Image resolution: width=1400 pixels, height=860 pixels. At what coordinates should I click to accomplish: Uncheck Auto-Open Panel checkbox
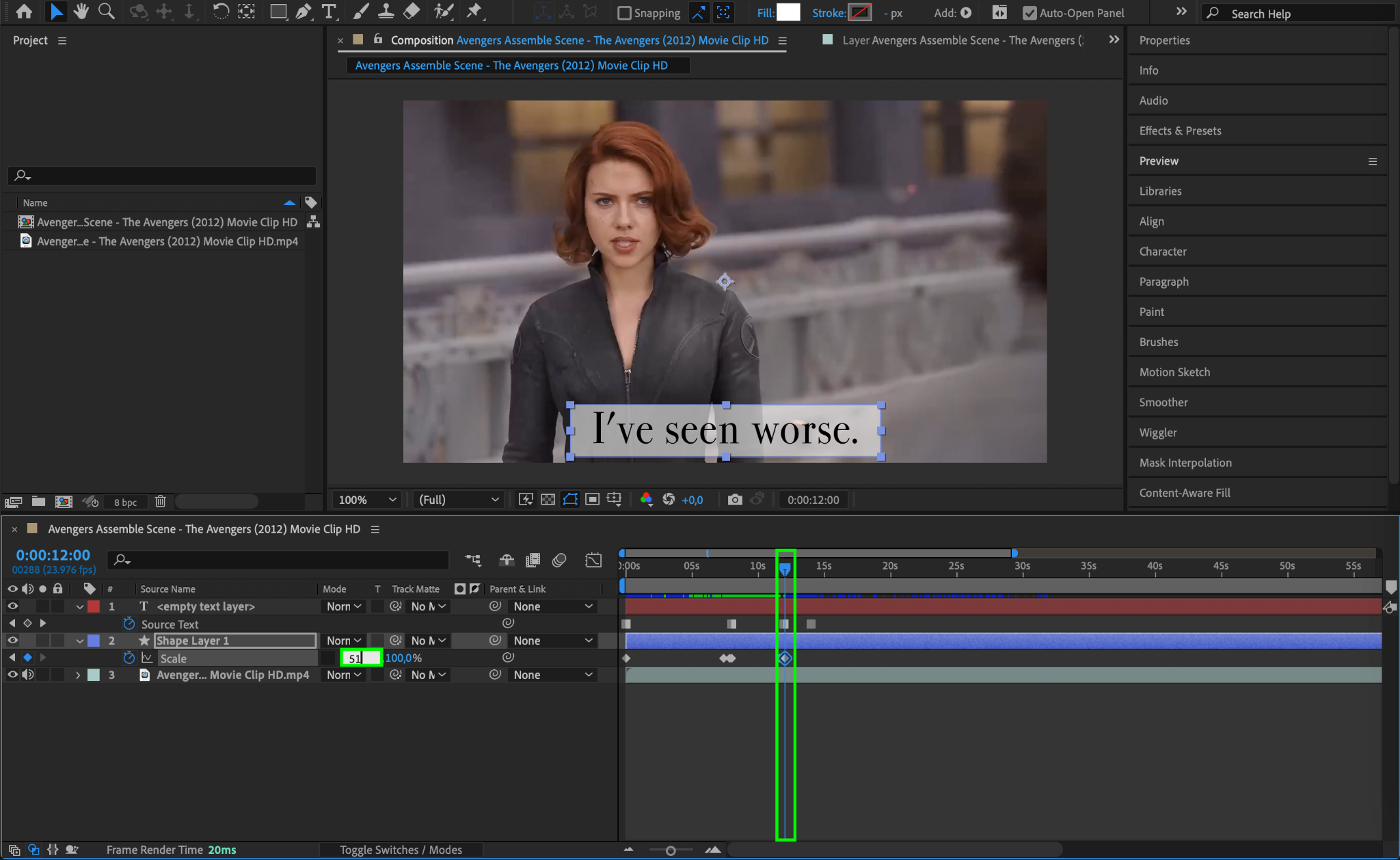point(1029,13)
